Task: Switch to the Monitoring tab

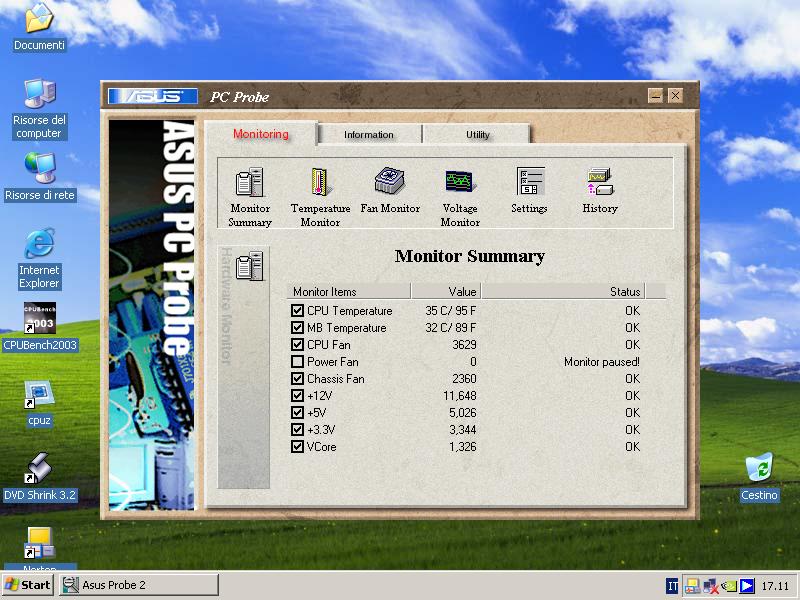Action: pos(261,134)
